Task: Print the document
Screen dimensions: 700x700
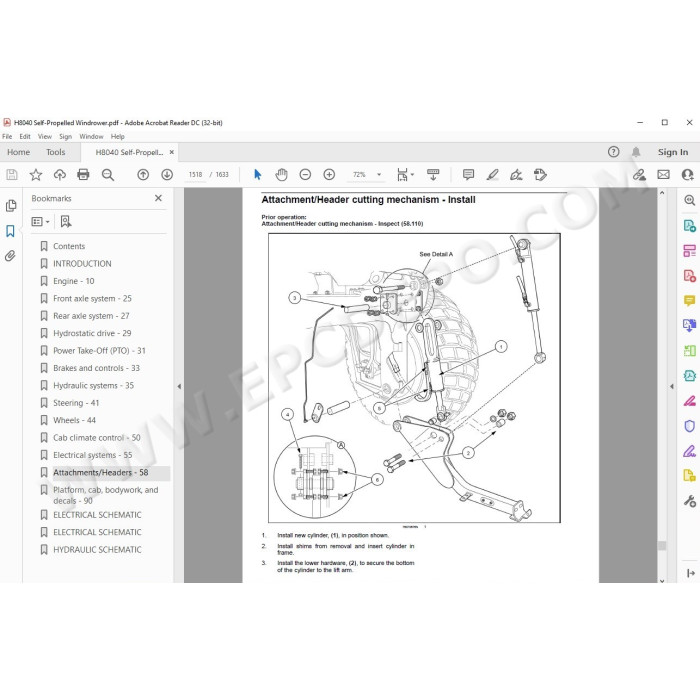Action: (83, 175)
